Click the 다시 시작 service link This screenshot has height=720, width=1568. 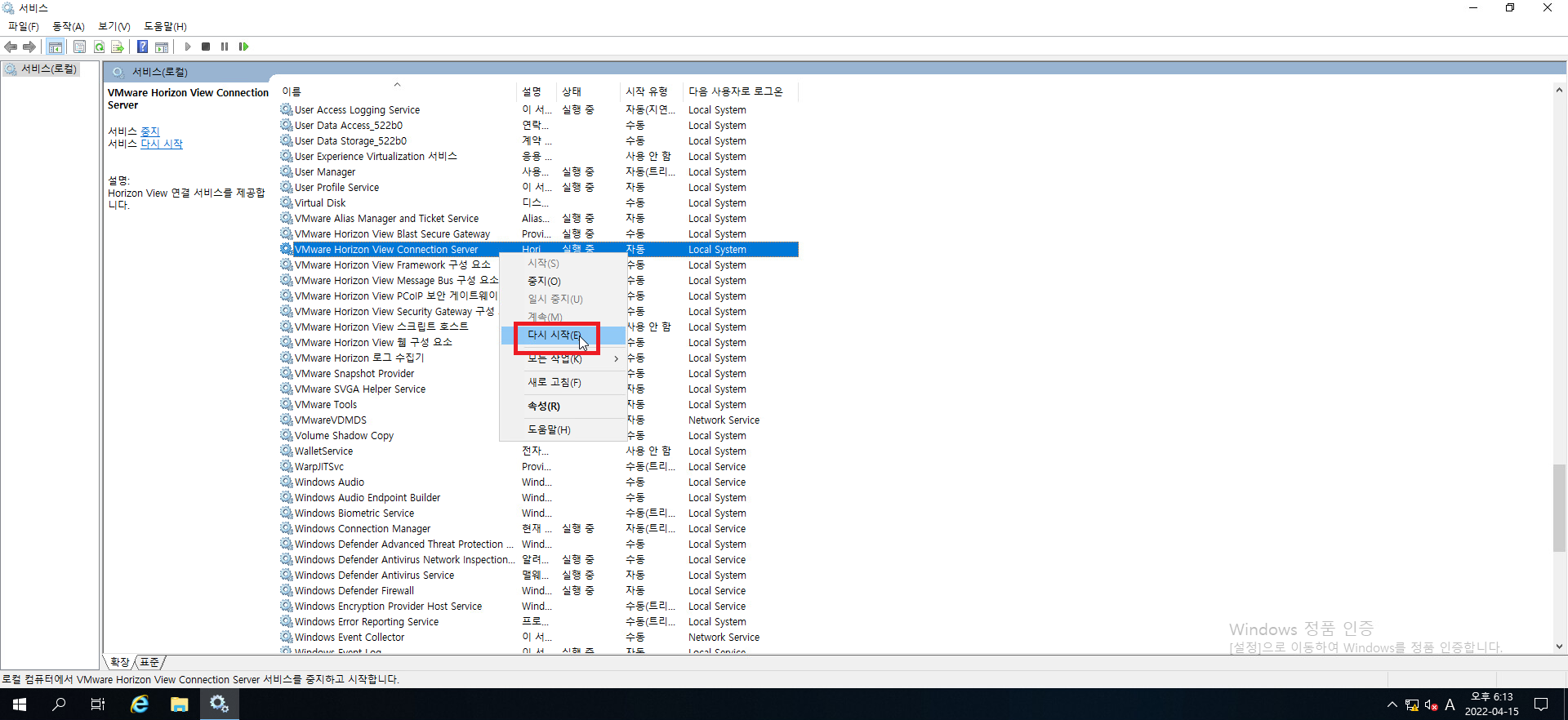click(x=162, y=144)
